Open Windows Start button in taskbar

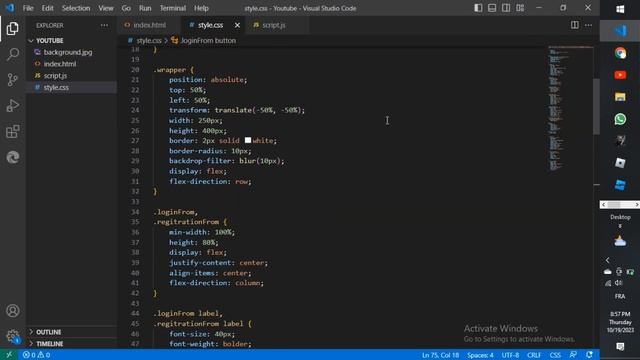(620, 9)
